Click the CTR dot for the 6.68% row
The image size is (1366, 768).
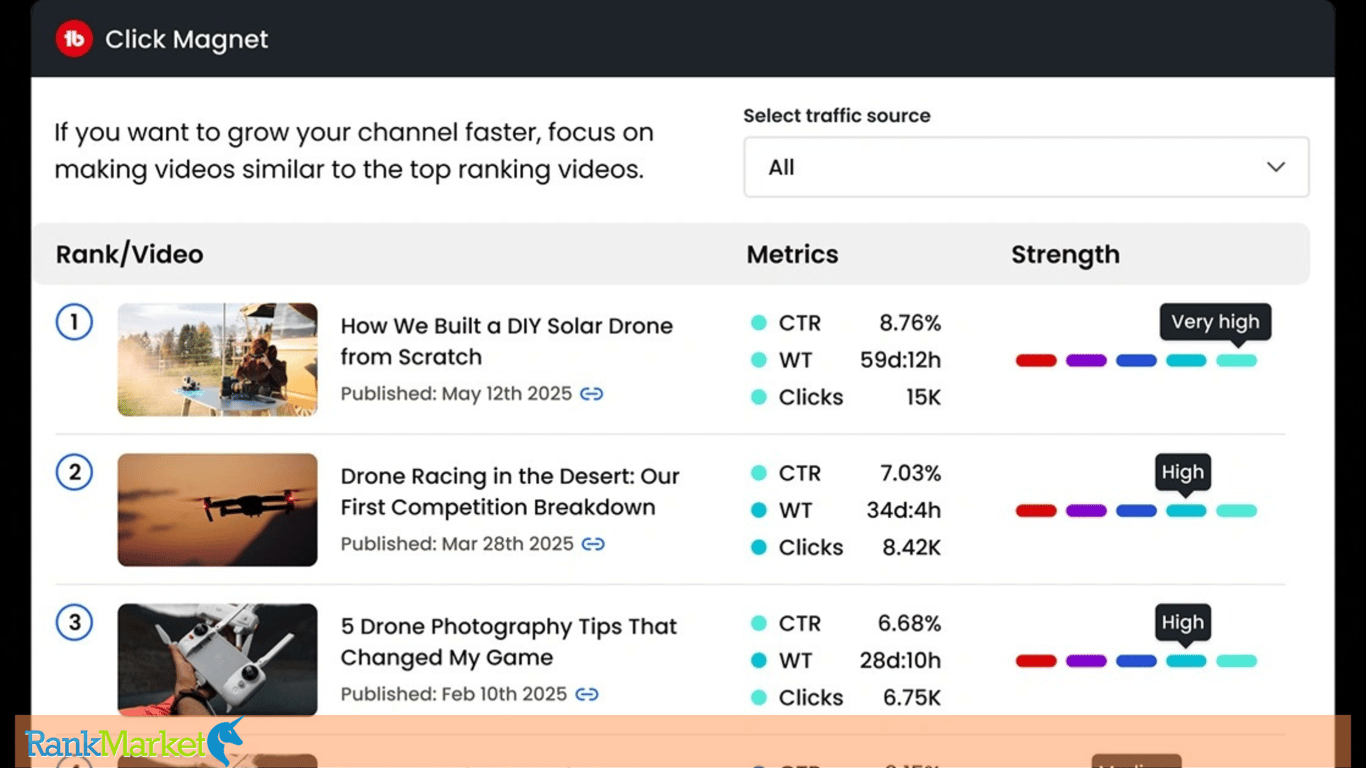[759, 623]
